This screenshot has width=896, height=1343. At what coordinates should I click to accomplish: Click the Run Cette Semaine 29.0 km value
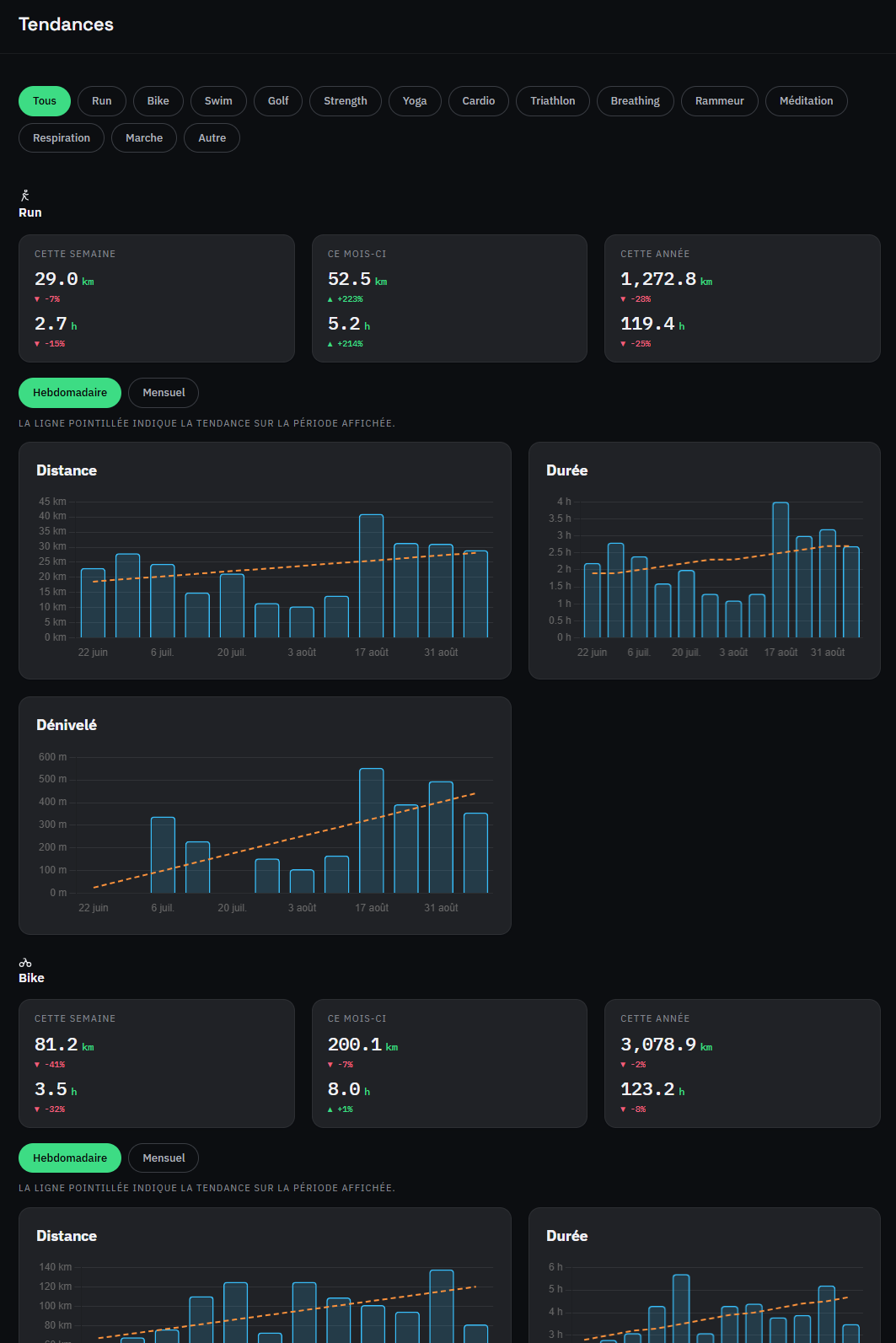(64, 279)
